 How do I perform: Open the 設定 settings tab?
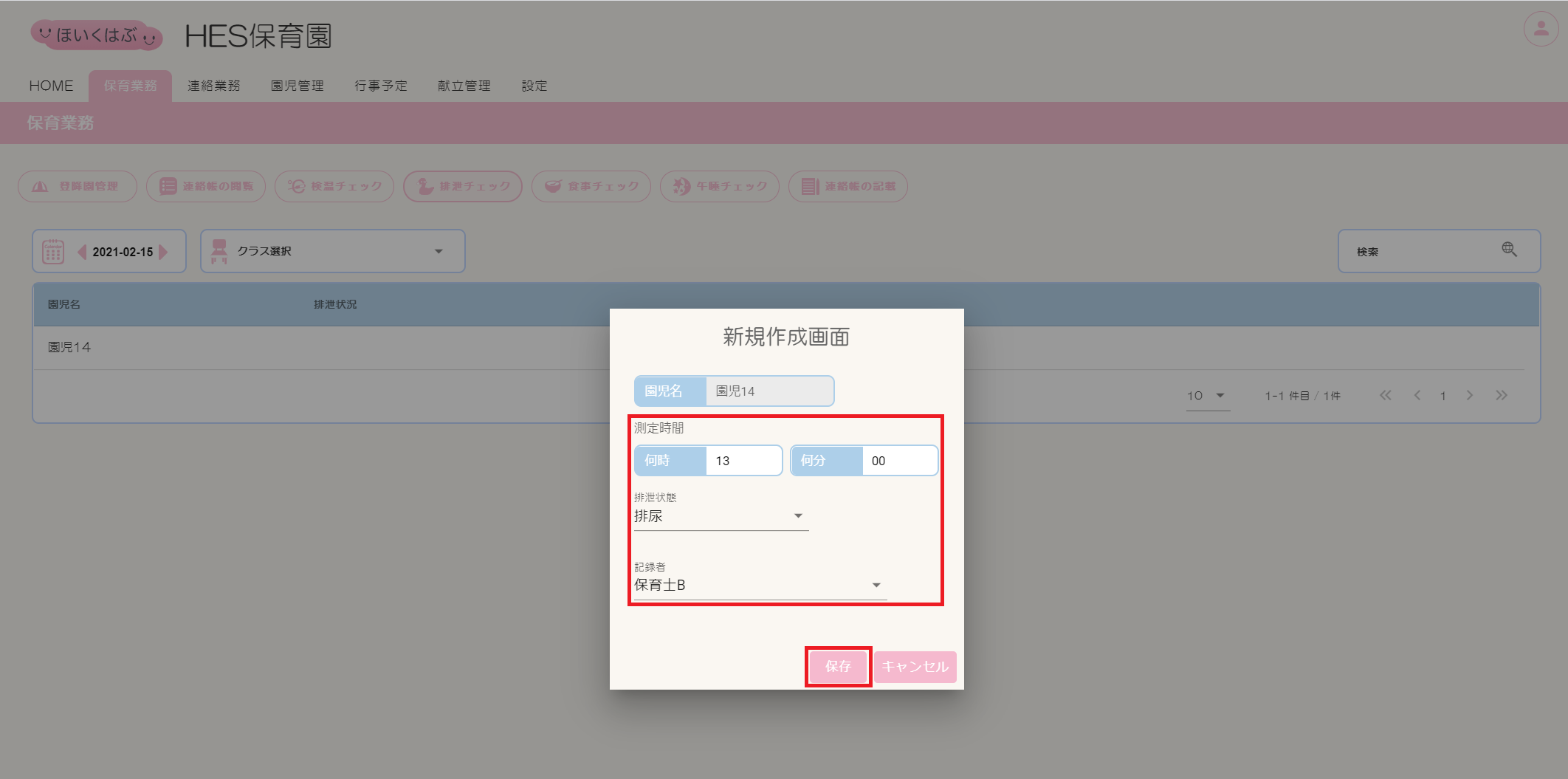coord(534,86)
